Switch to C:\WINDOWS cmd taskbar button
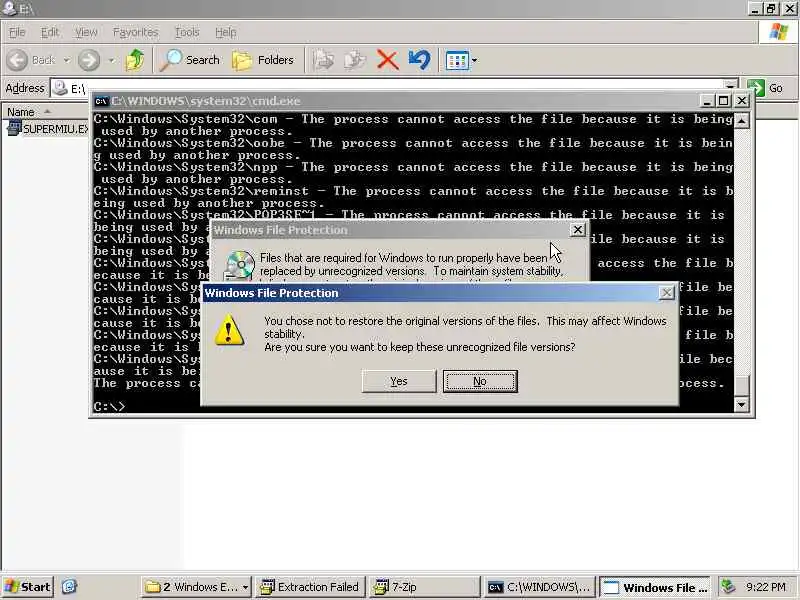The image size is (800, 600). click(x=539, y=587)
